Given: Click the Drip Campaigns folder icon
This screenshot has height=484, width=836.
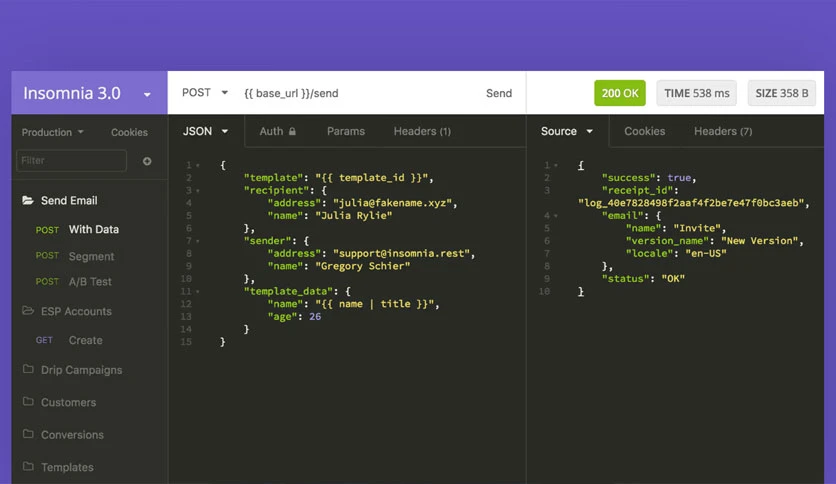Looking at the screenshot, I should [28, 369].
